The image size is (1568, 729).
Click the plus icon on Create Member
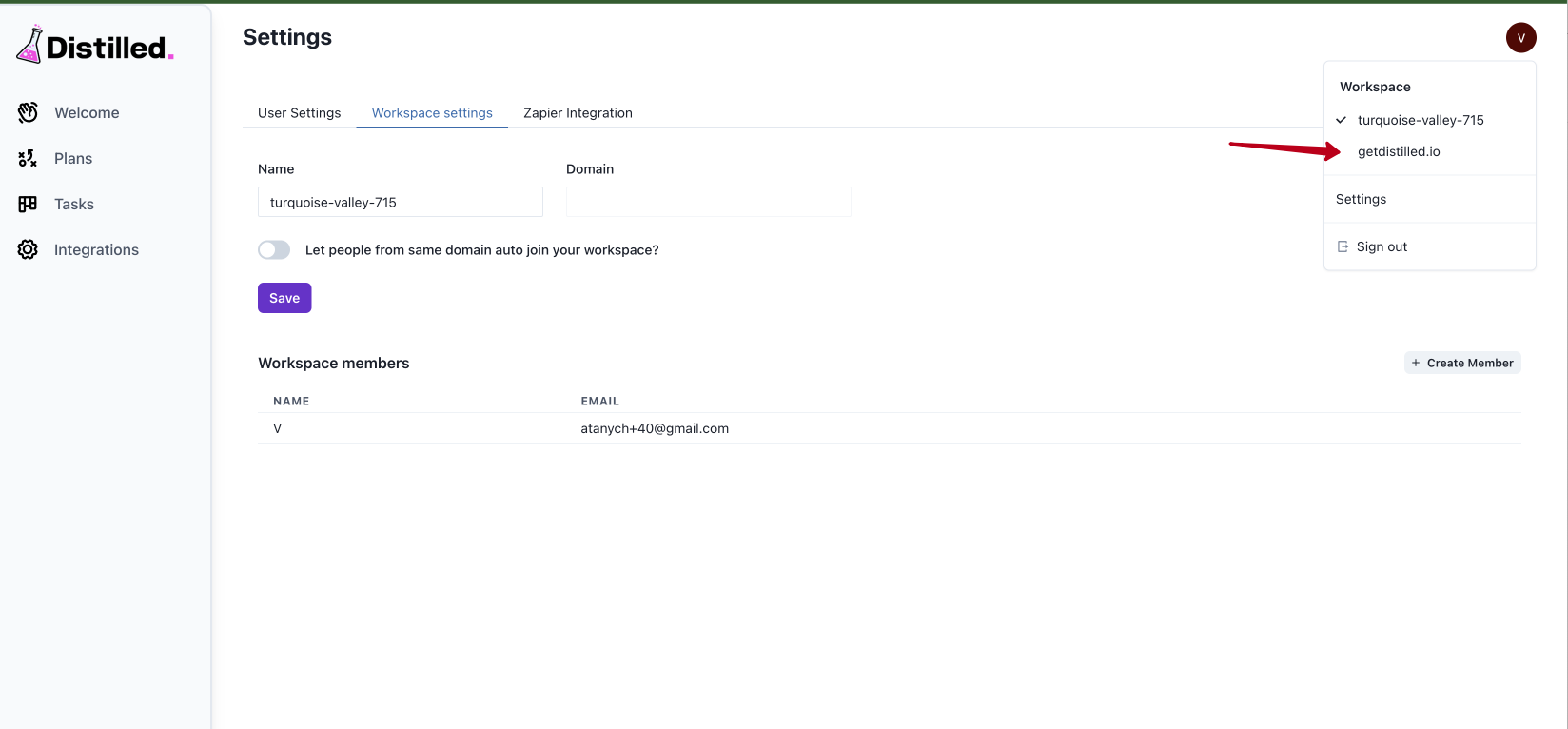tap(1416, 363)
